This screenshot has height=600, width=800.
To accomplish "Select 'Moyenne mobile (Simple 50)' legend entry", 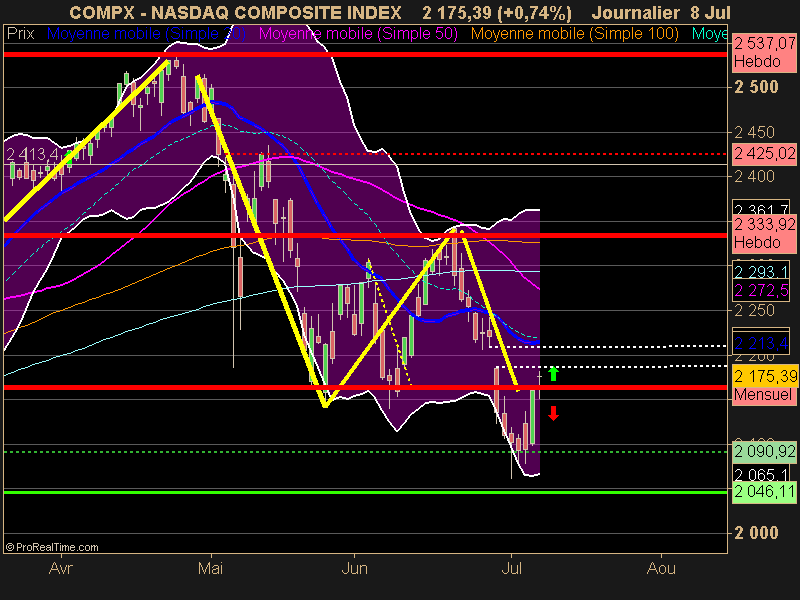I will click(x=358, y=34).
